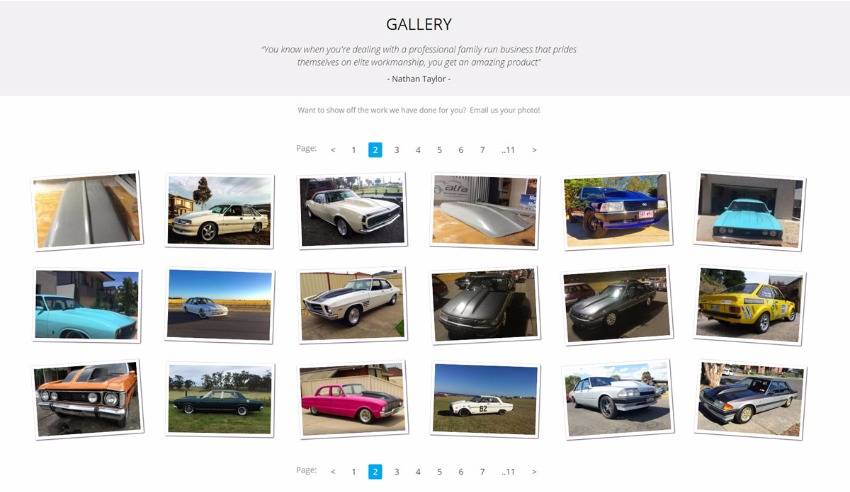
Task: Click next page arrow in bottom pagination
Action: [534, 472]
